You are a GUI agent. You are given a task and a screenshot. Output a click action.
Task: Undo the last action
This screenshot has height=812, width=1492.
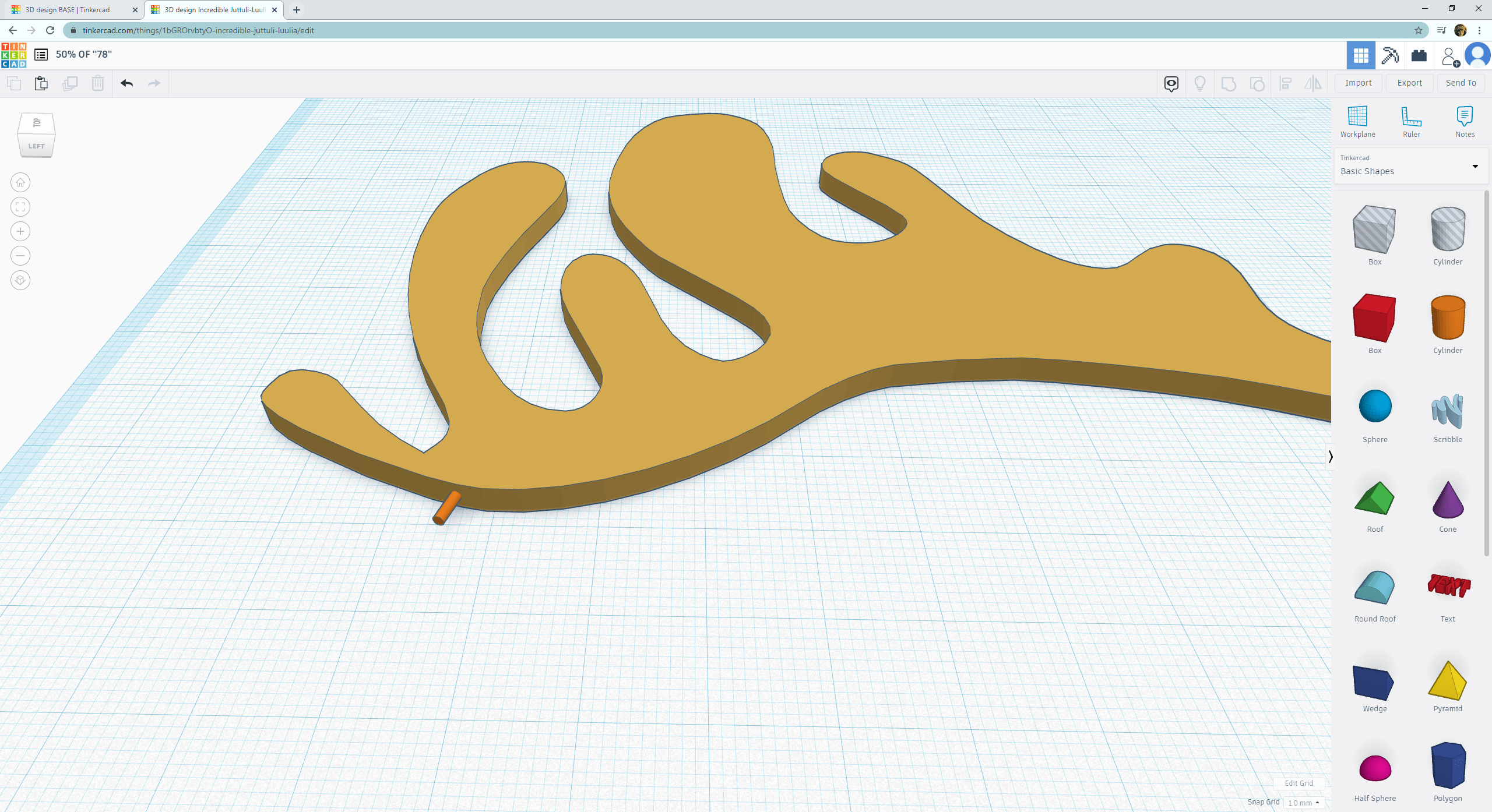(x=126, y=83)
